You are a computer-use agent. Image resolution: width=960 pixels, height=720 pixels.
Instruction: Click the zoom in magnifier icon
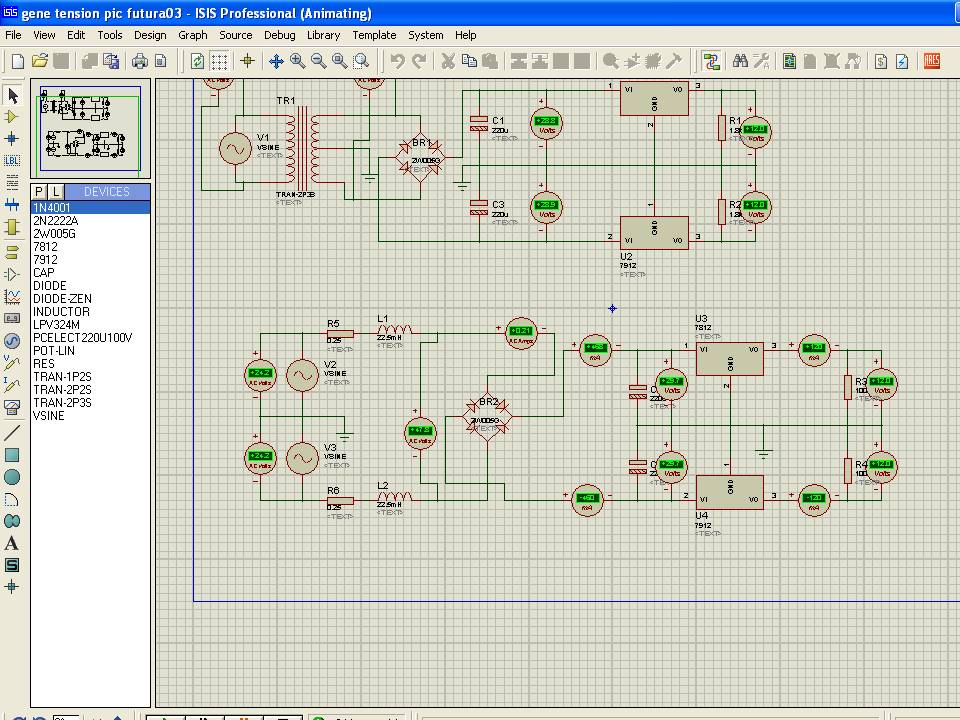click(x=298, y=61)
